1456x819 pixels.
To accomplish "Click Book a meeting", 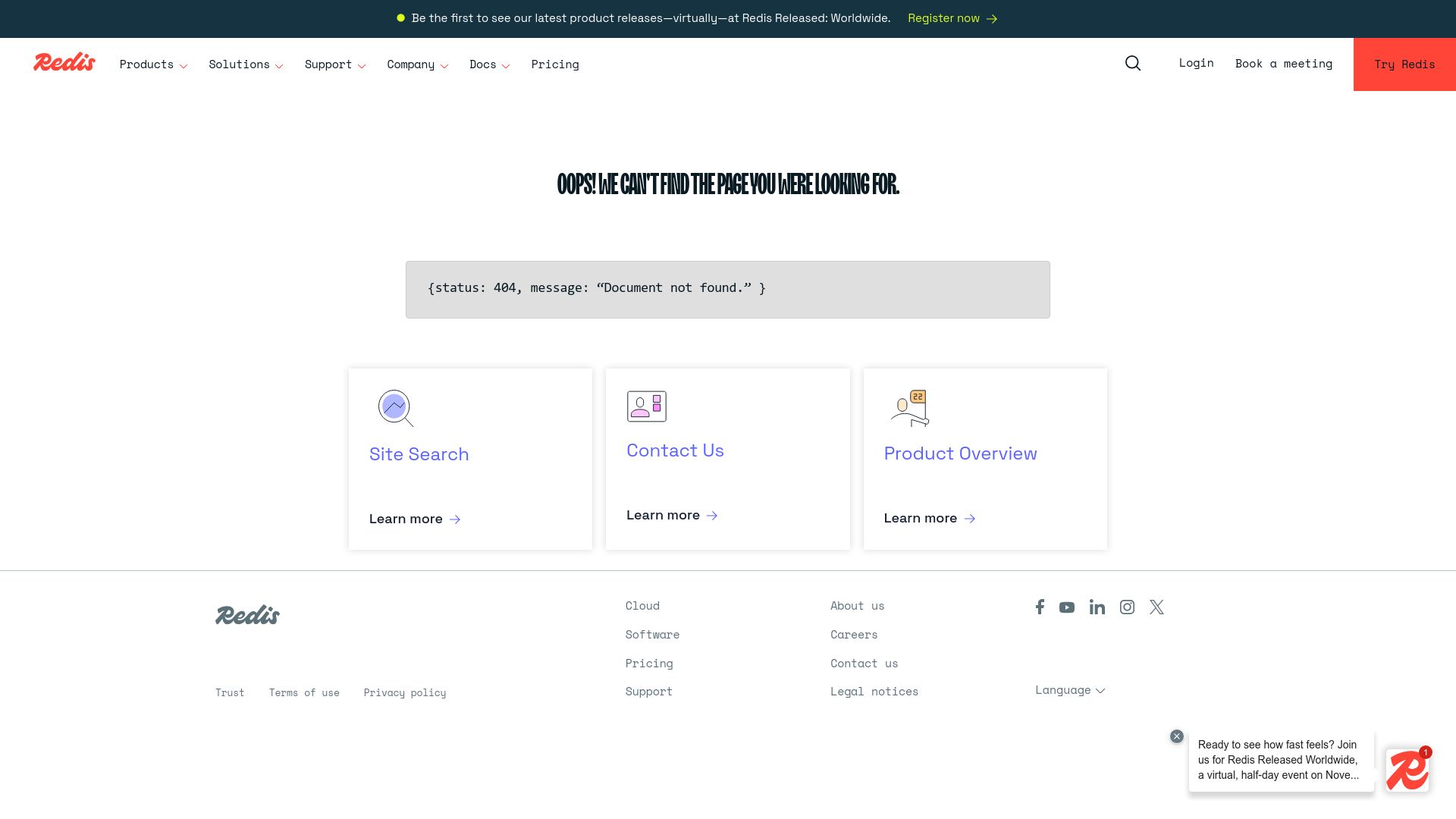I will (x=1284, y=64).
